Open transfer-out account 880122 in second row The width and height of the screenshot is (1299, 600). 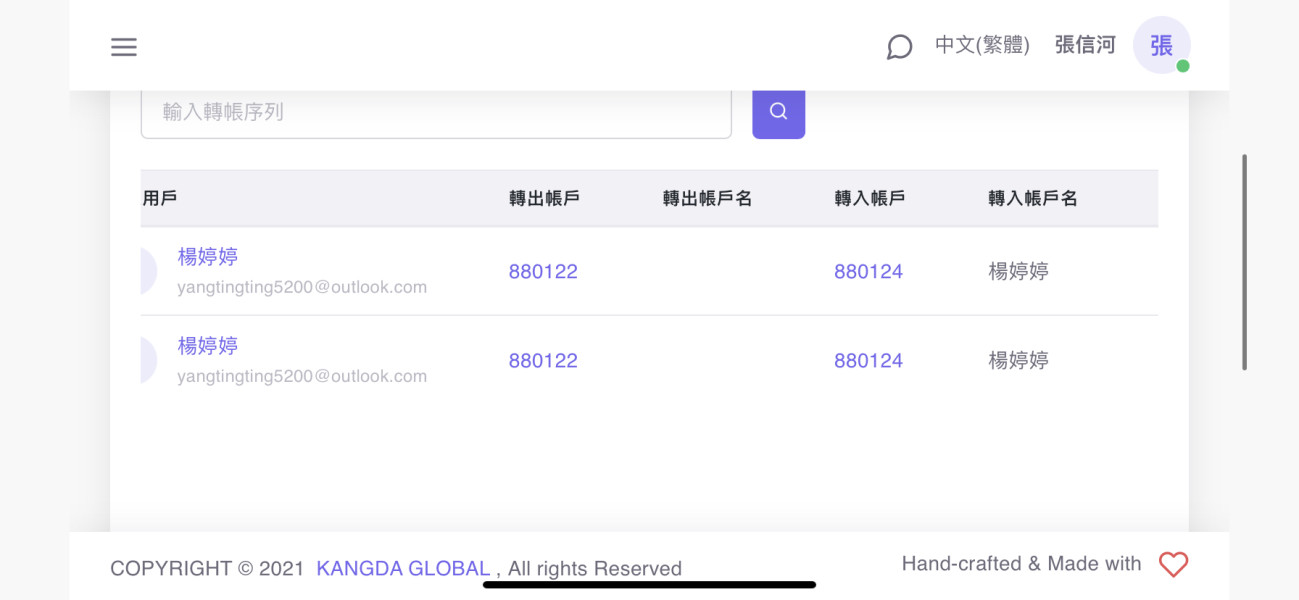click(543, 361)
